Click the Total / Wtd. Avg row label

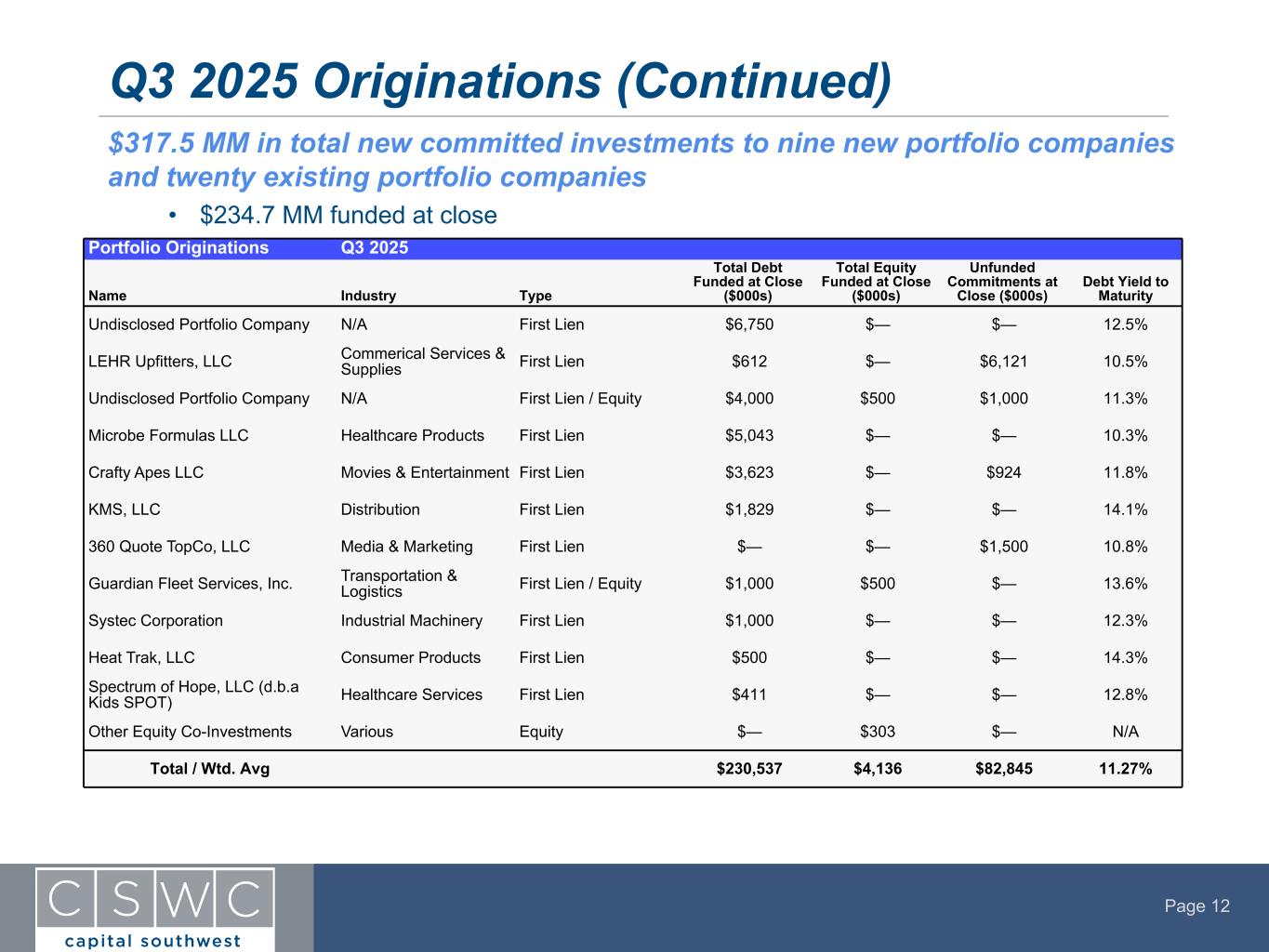[x=210, y=769]
